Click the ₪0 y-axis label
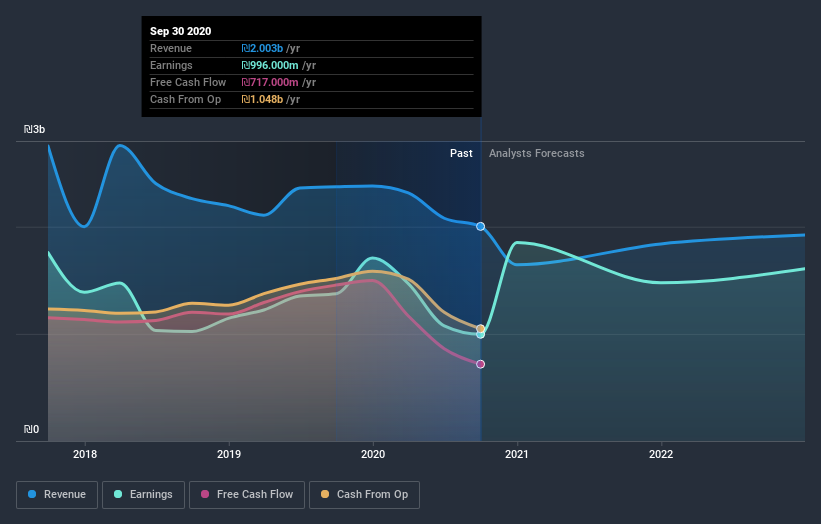The width and height of the screenshot is (821, 524). 31,429
